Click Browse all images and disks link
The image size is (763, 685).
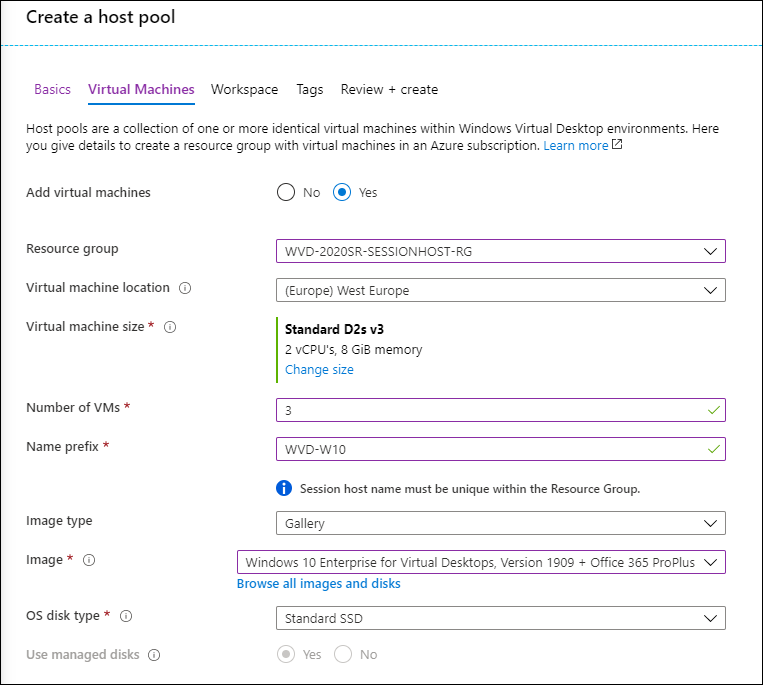pyautogui.click(x=319, y=583)
